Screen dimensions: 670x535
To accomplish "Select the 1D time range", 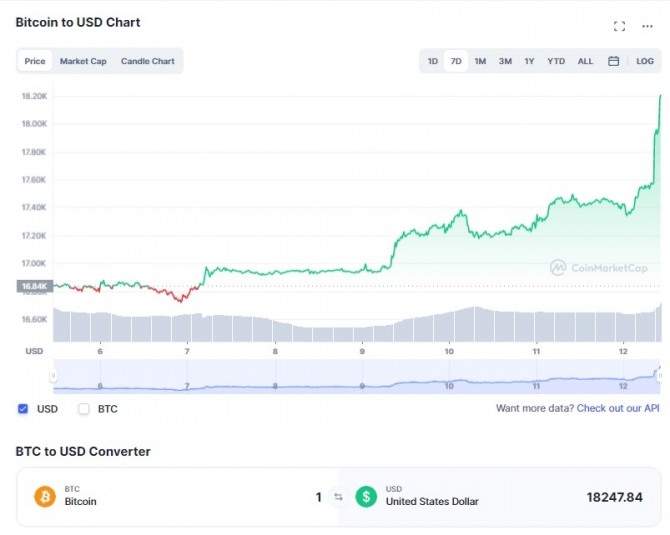I will pos(433,61).
